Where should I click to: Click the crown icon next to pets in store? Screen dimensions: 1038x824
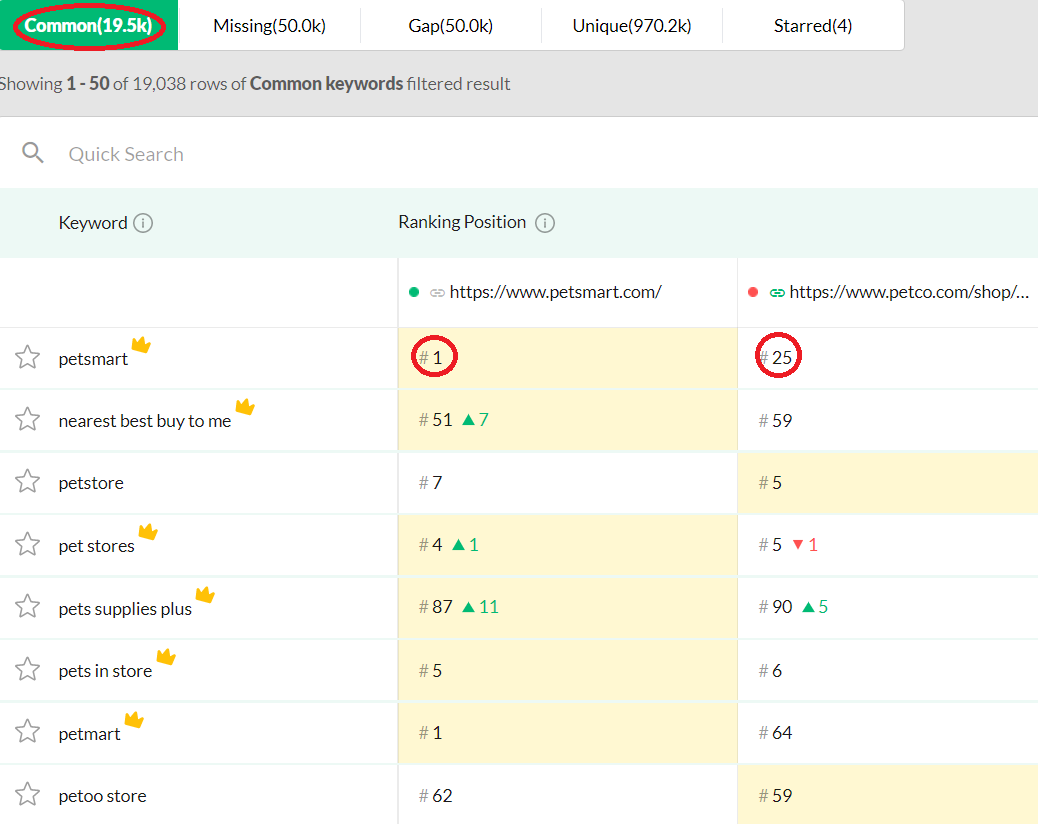point(166,657)
